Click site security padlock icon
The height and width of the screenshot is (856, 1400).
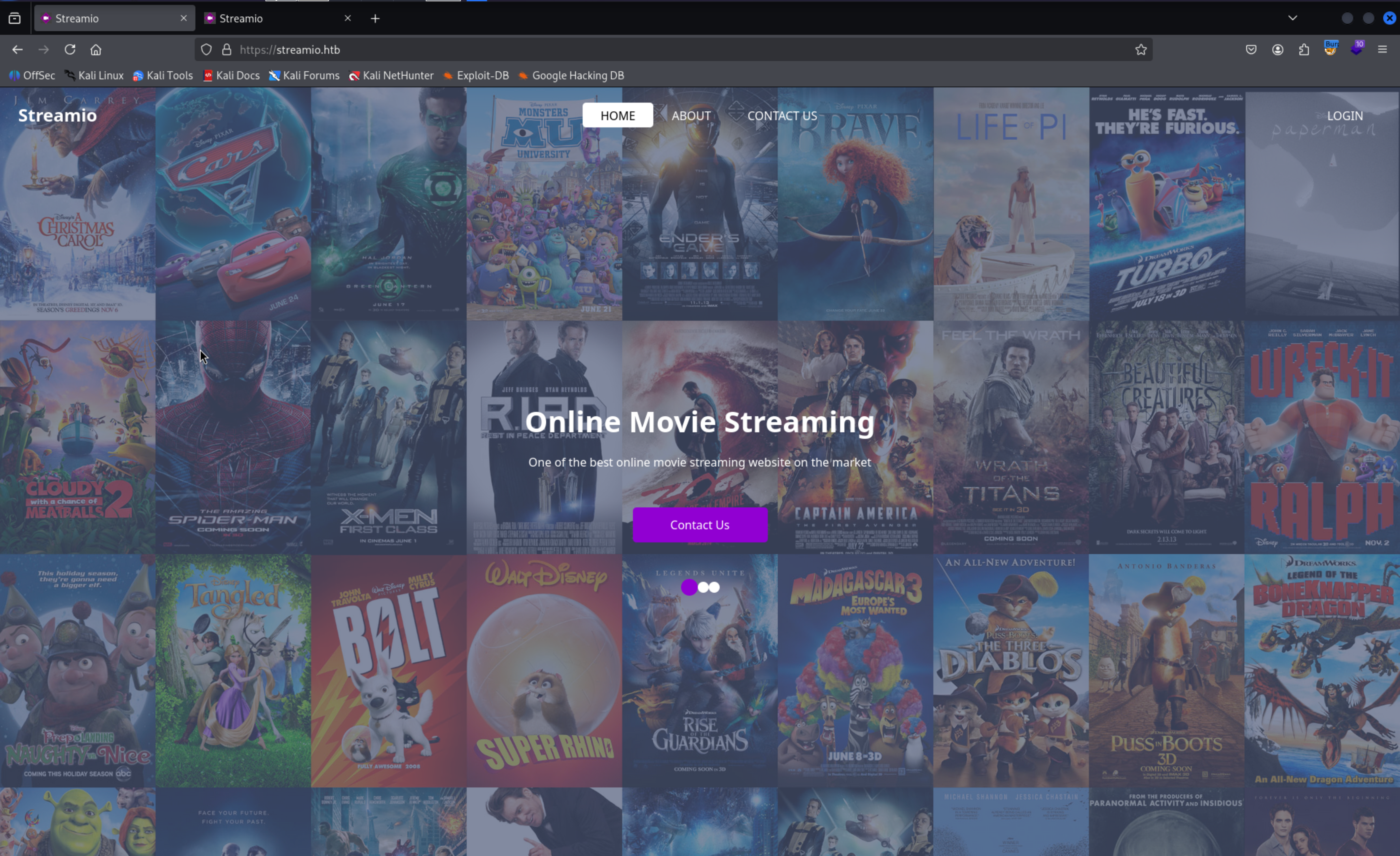(227, 50)
